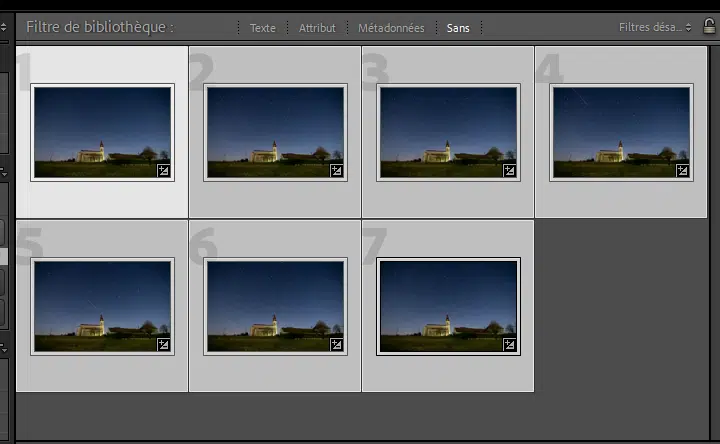Screen dimensions: 720x444
Task: Click develop adjustments badge on photo 7
Action: click(x=509, y=345)
